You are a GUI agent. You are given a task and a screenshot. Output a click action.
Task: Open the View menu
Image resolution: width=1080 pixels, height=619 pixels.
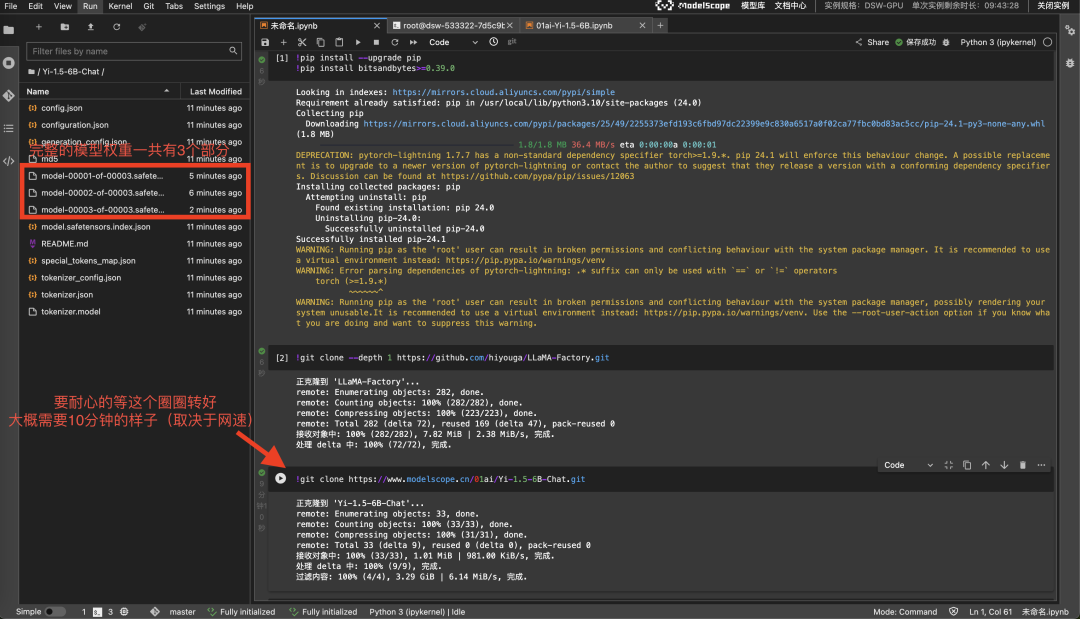63,6
